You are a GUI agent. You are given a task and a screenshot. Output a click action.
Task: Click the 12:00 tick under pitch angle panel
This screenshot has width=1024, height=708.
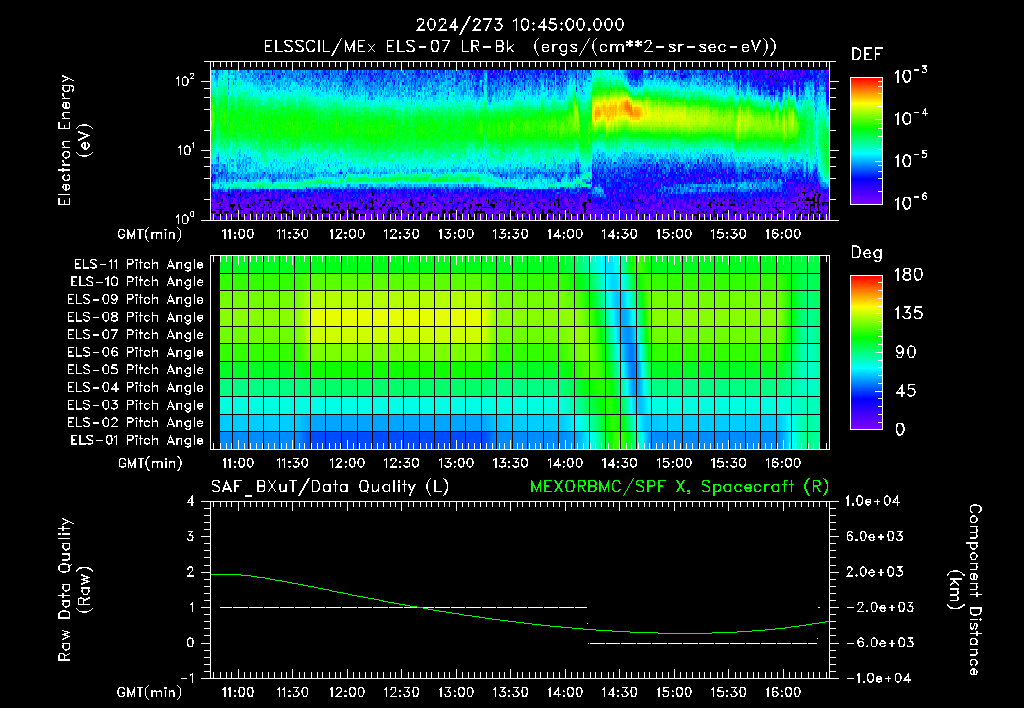(x=347, y=463)
